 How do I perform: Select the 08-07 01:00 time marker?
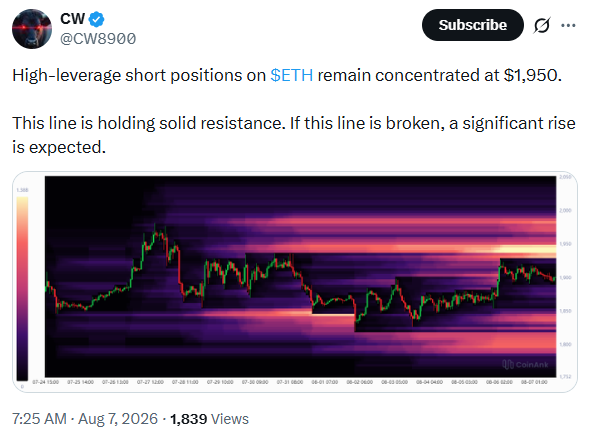click(534, 382)
